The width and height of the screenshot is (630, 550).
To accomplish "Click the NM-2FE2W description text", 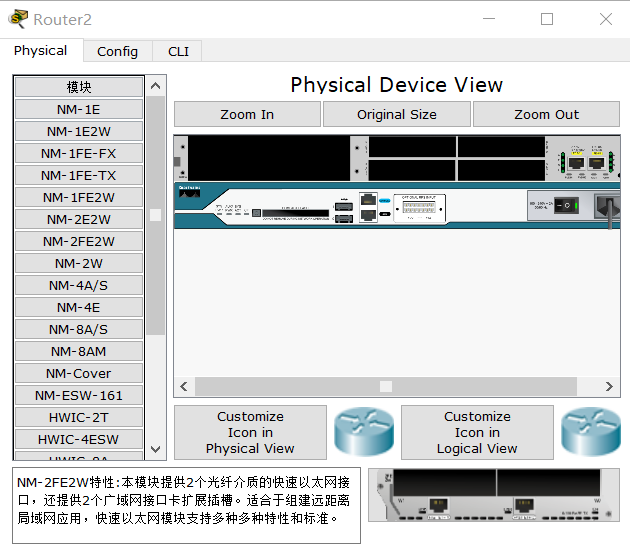I will click(x=183, y=500).
